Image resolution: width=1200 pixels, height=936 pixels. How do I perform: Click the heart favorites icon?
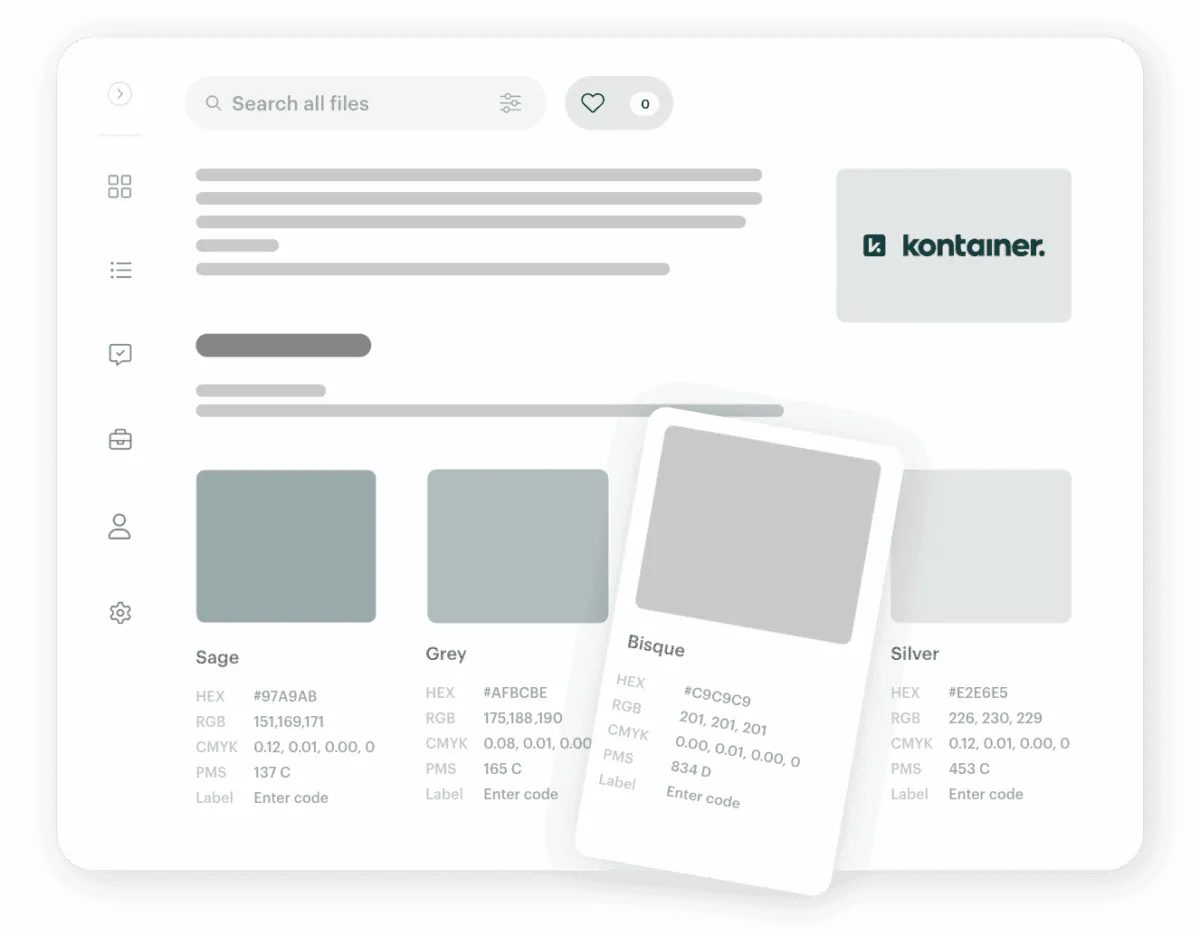[x=593, y=103]
